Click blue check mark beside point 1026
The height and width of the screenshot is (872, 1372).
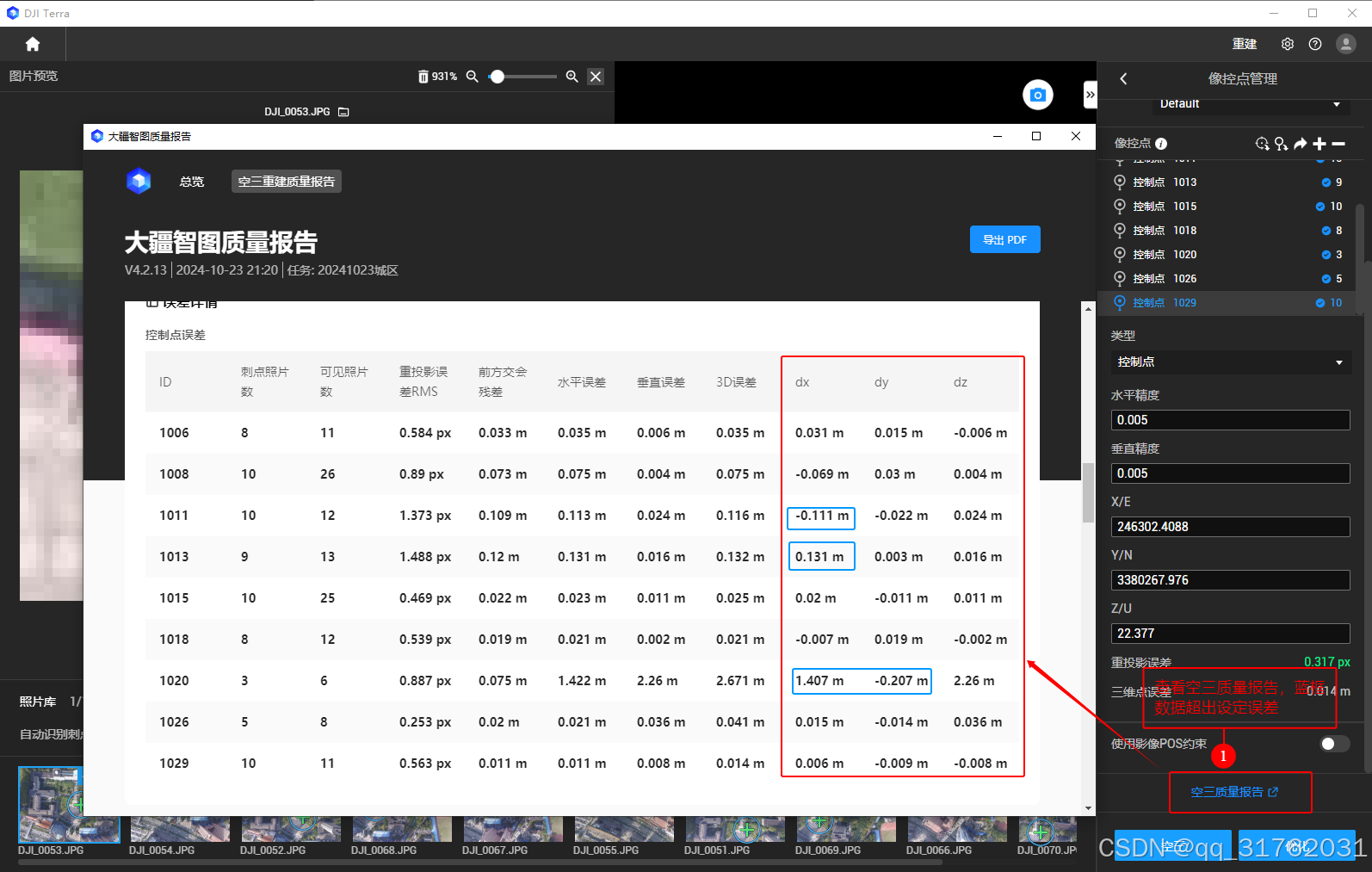tap(1326, 279)
